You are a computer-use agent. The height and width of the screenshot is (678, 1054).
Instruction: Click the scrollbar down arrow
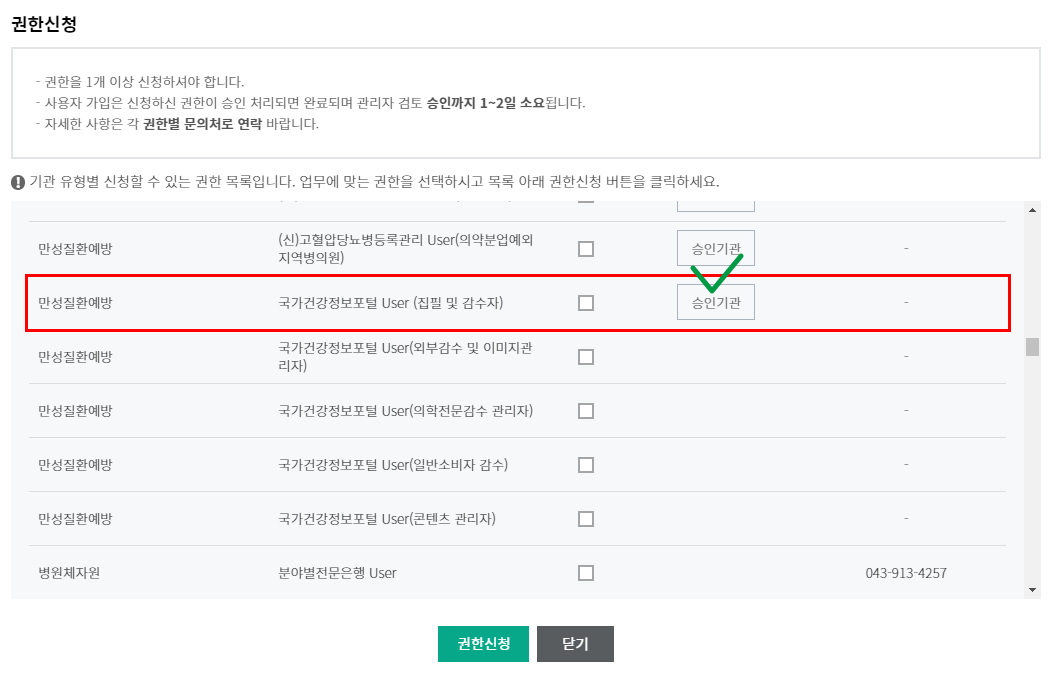pyautogui.click(x=1032, y=590)
